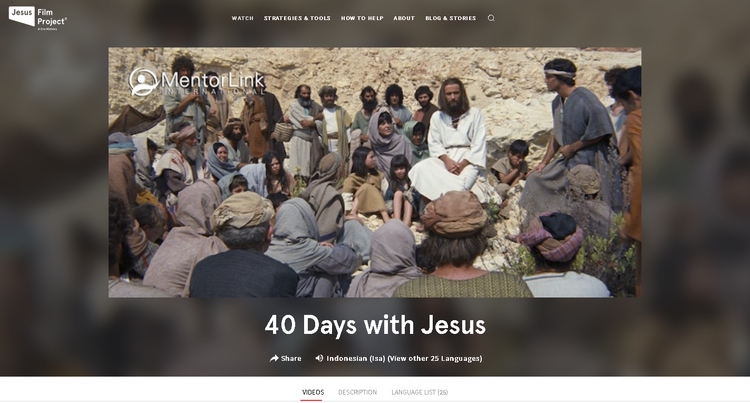Open the About menu

pos(404,18)
